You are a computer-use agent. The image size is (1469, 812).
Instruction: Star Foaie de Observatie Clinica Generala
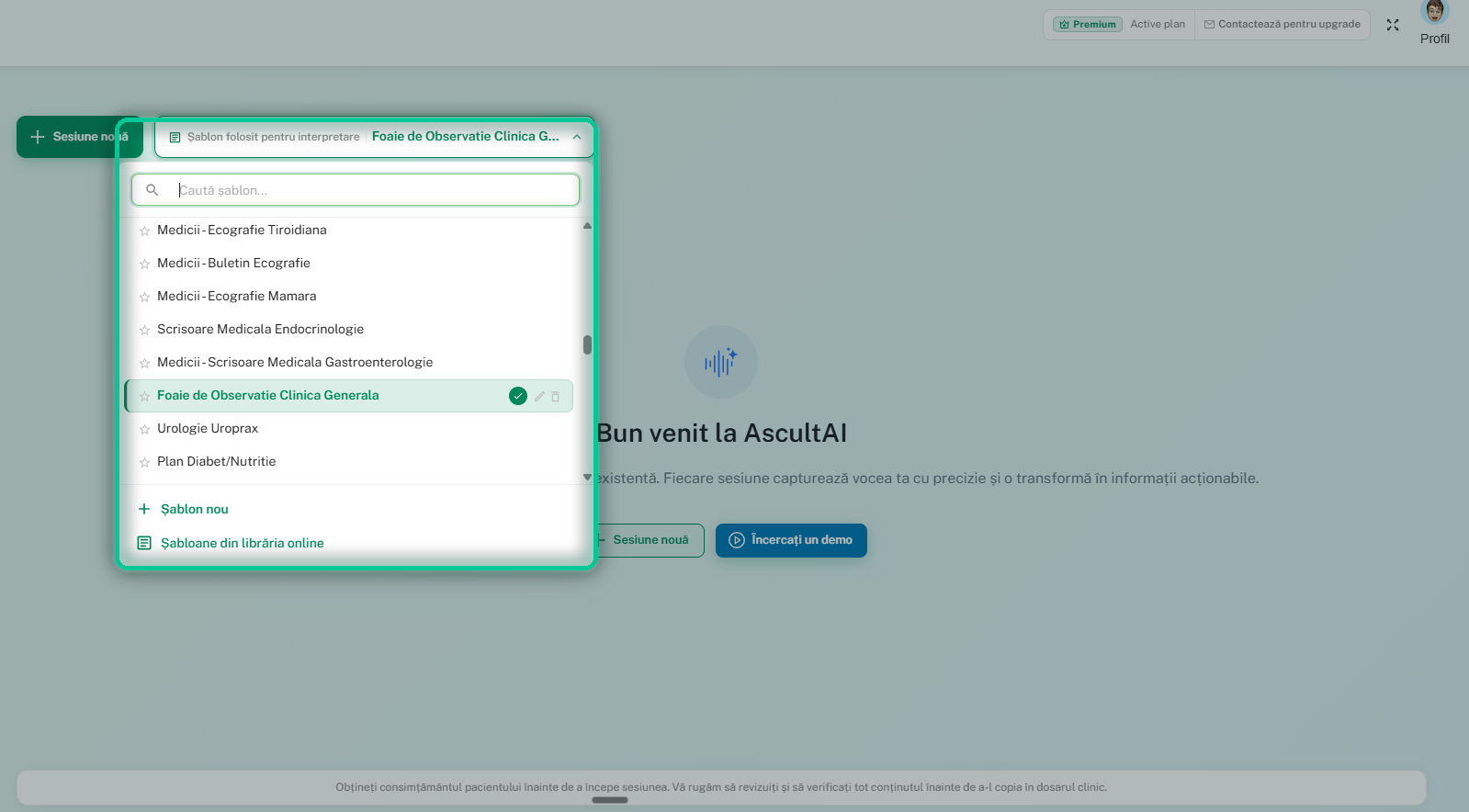(144, 396)
